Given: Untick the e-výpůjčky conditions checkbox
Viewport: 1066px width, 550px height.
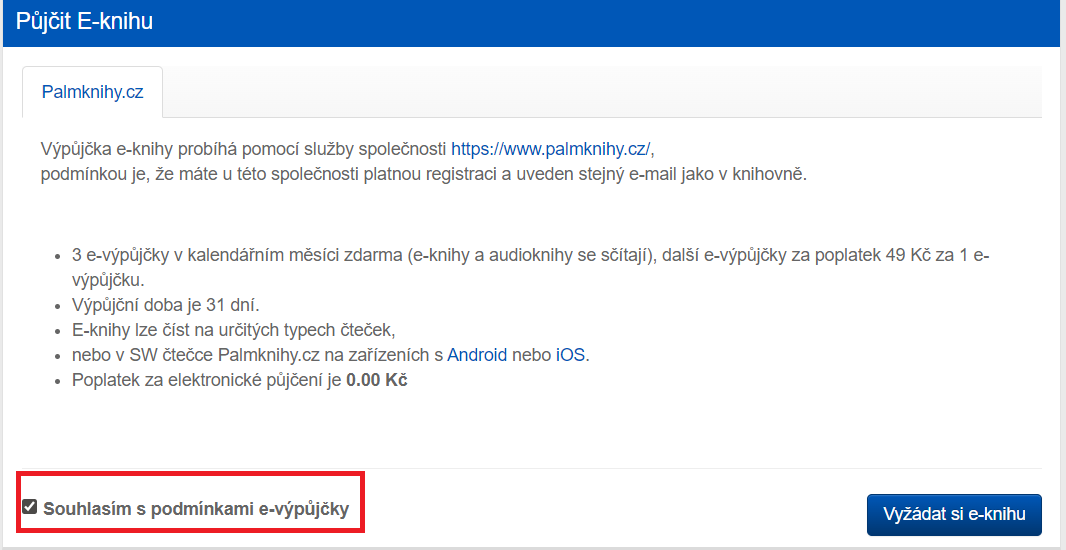Looking at the screenshot, I should point(30,507).
